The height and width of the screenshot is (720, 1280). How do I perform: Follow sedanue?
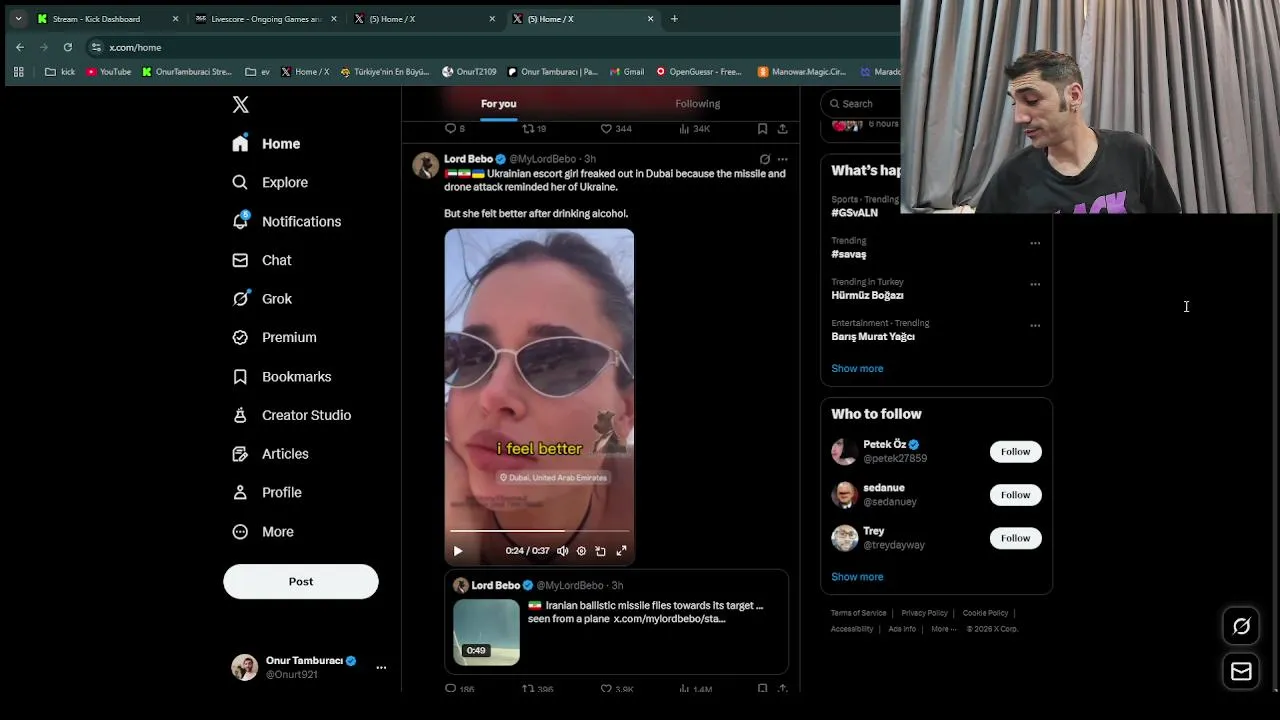tap(1015, 495)
